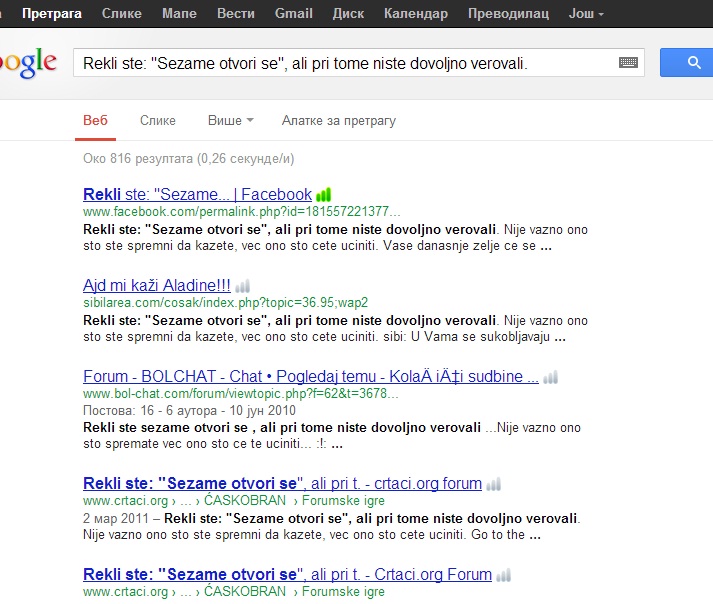Open the Ajd mi kaži Aladine!!! result

tap(157, 285)
